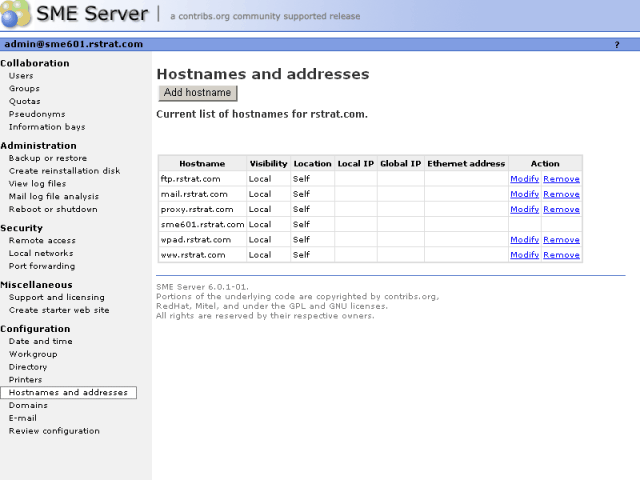Image resolution: width=640 pixels, height=480 pixels.
Task: Open Backup or restore
Action: point(48,158)
